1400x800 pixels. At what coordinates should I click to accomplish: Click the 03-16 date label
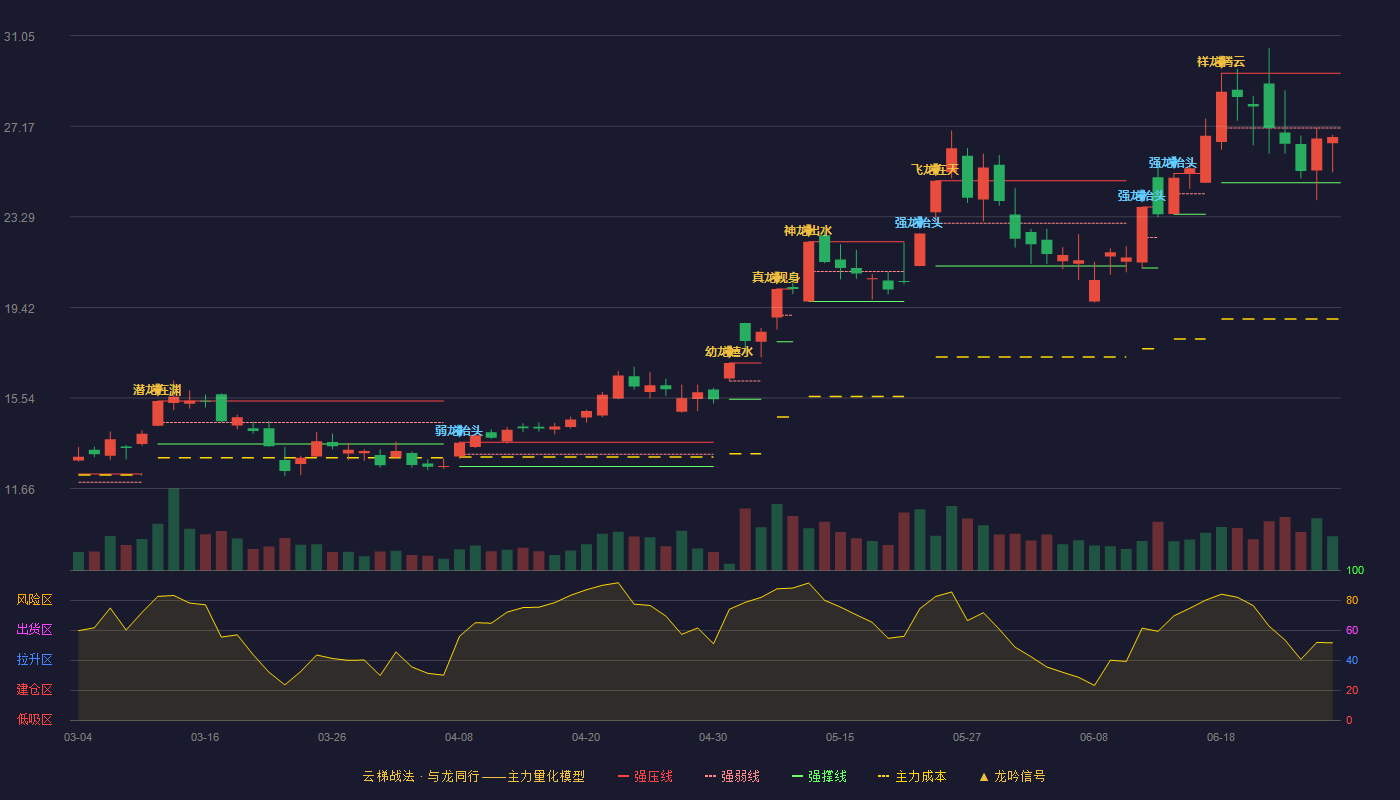(x=205, y=737)
